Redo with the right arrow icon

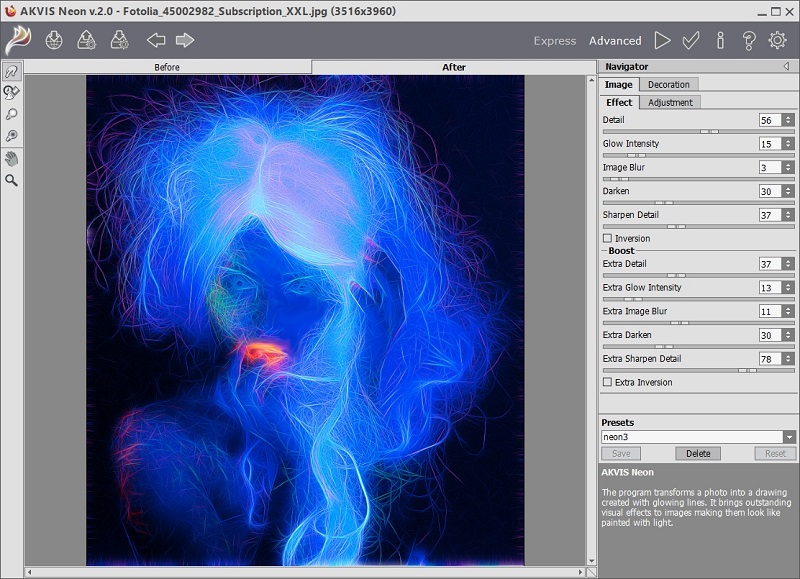click(185, 40)
